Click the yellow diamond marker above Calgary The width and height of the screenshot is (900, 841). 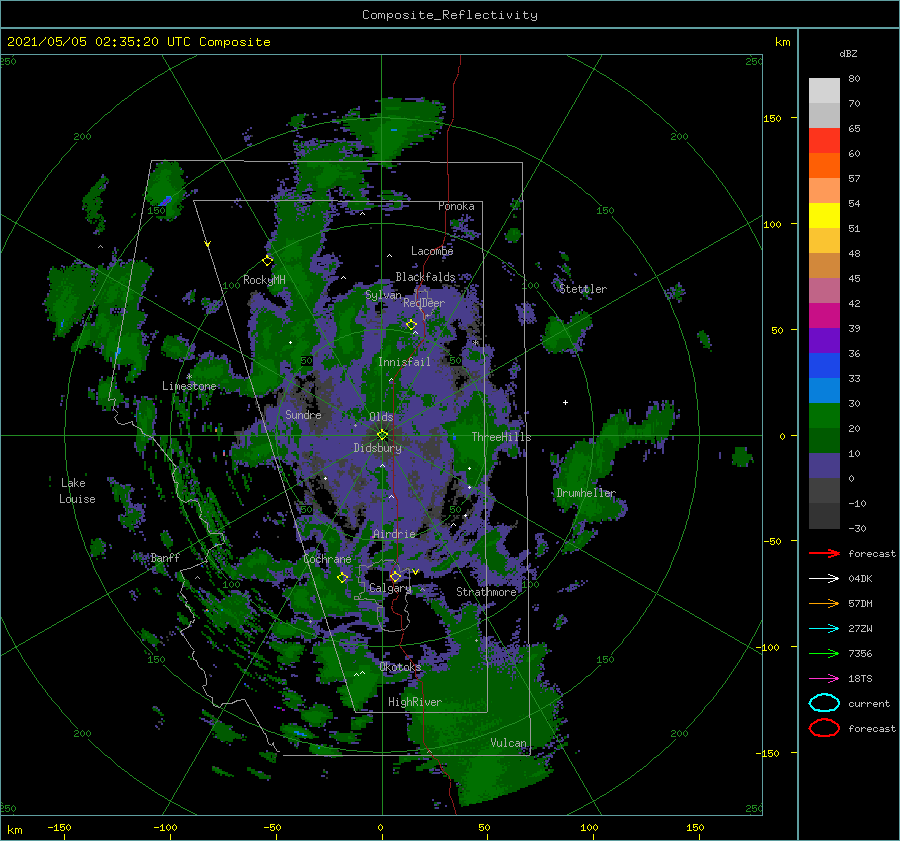coord(395,576)
